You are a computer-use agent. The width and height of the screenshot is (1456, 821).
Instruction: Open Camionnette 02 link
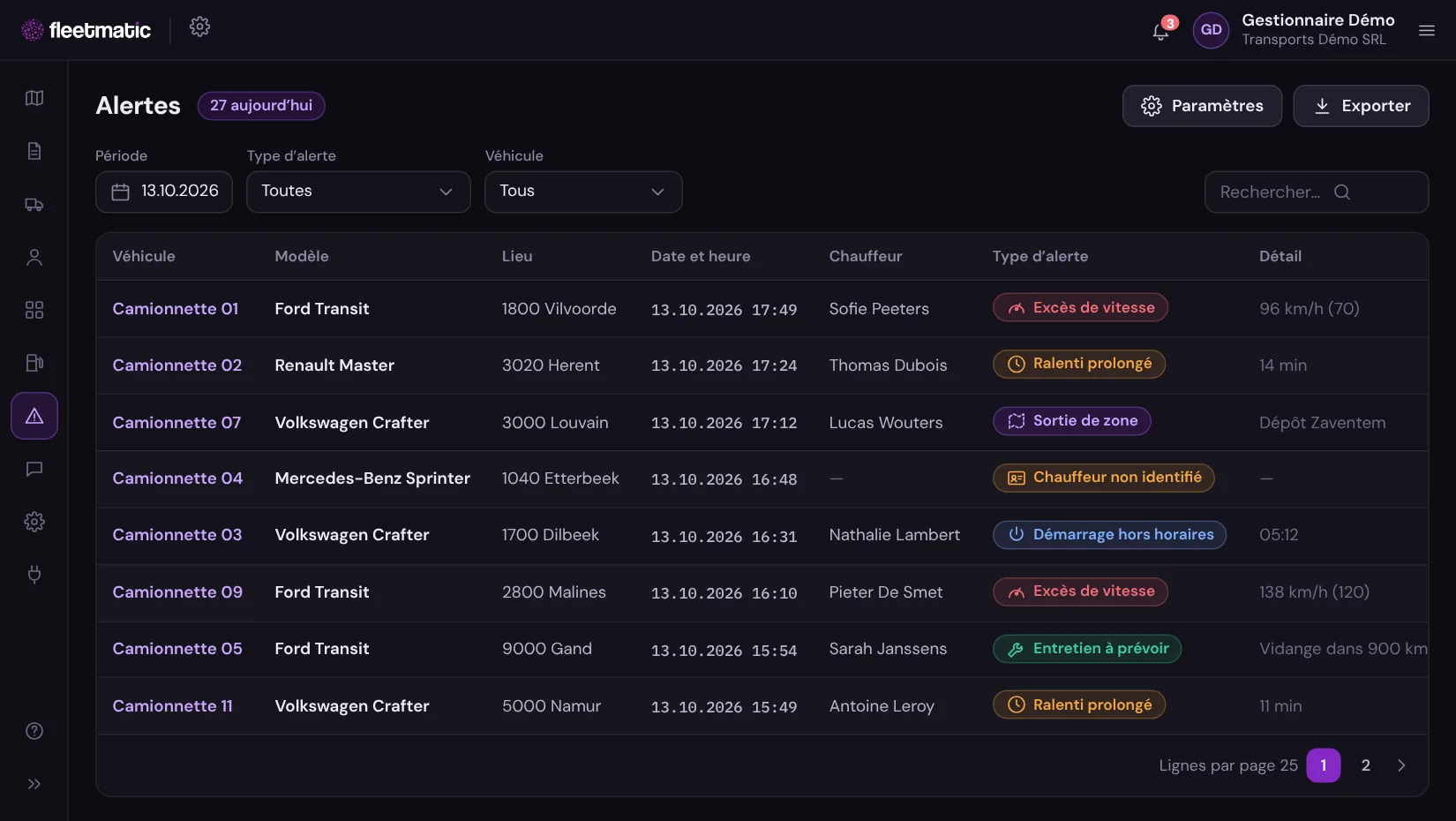point(177,365)
